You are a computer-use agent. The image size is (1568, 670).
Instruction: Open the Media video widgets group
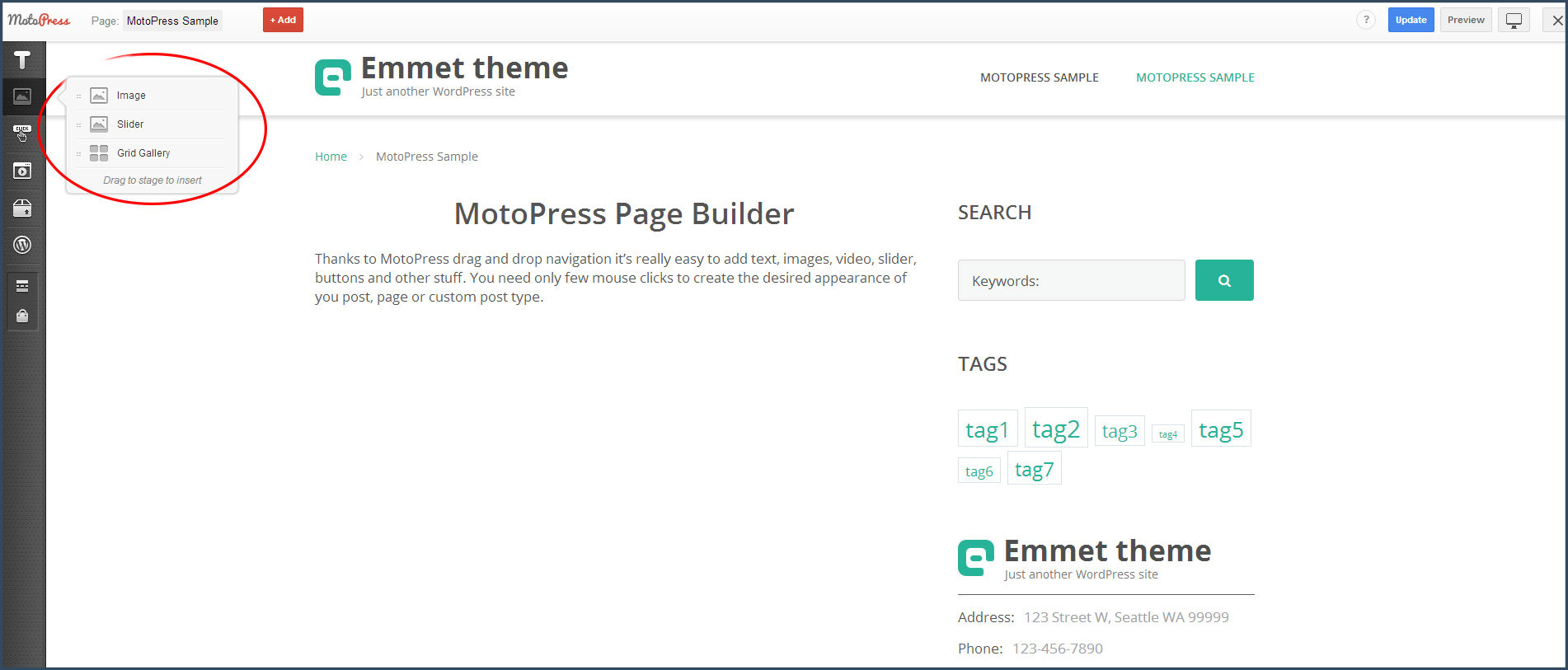coord(22,171)
